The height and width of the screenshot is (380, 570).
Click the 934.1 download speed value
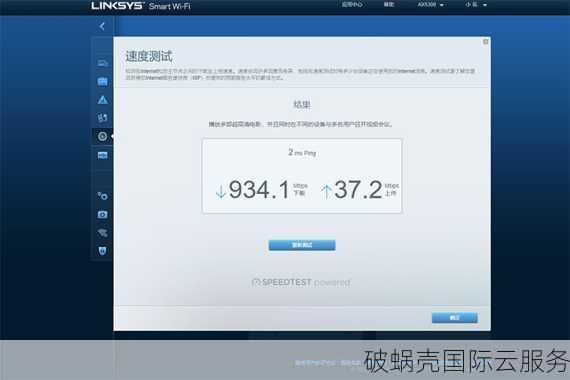tap(259, 190)
